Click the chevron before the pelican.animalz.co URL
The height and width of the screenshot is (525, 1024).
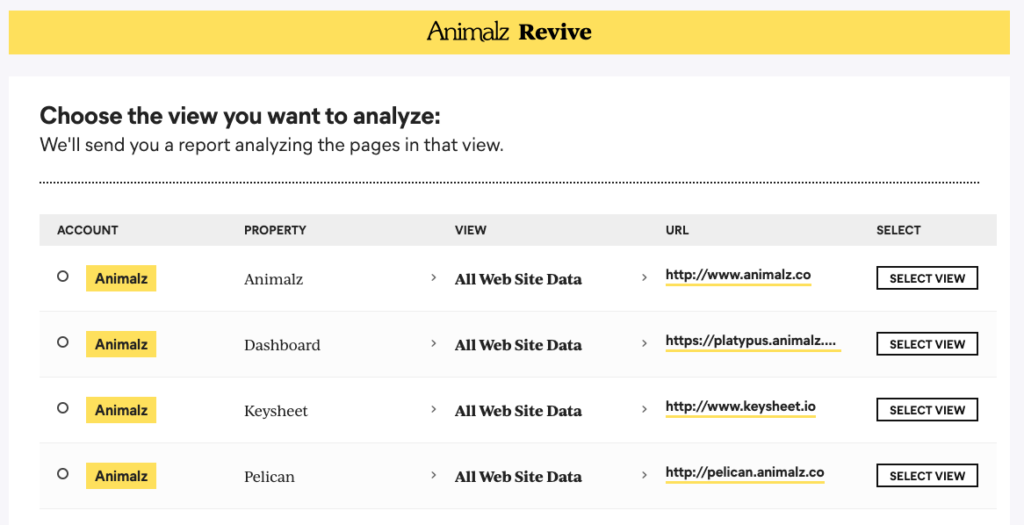coord(644,475)
